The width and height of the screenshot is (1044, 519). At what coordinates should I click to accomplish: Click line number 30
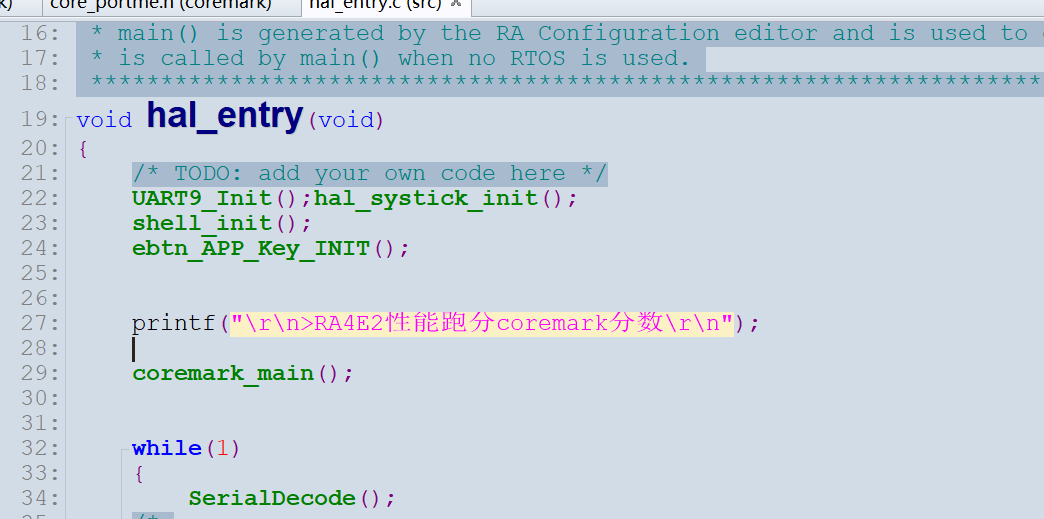click(x=39, y=398)
